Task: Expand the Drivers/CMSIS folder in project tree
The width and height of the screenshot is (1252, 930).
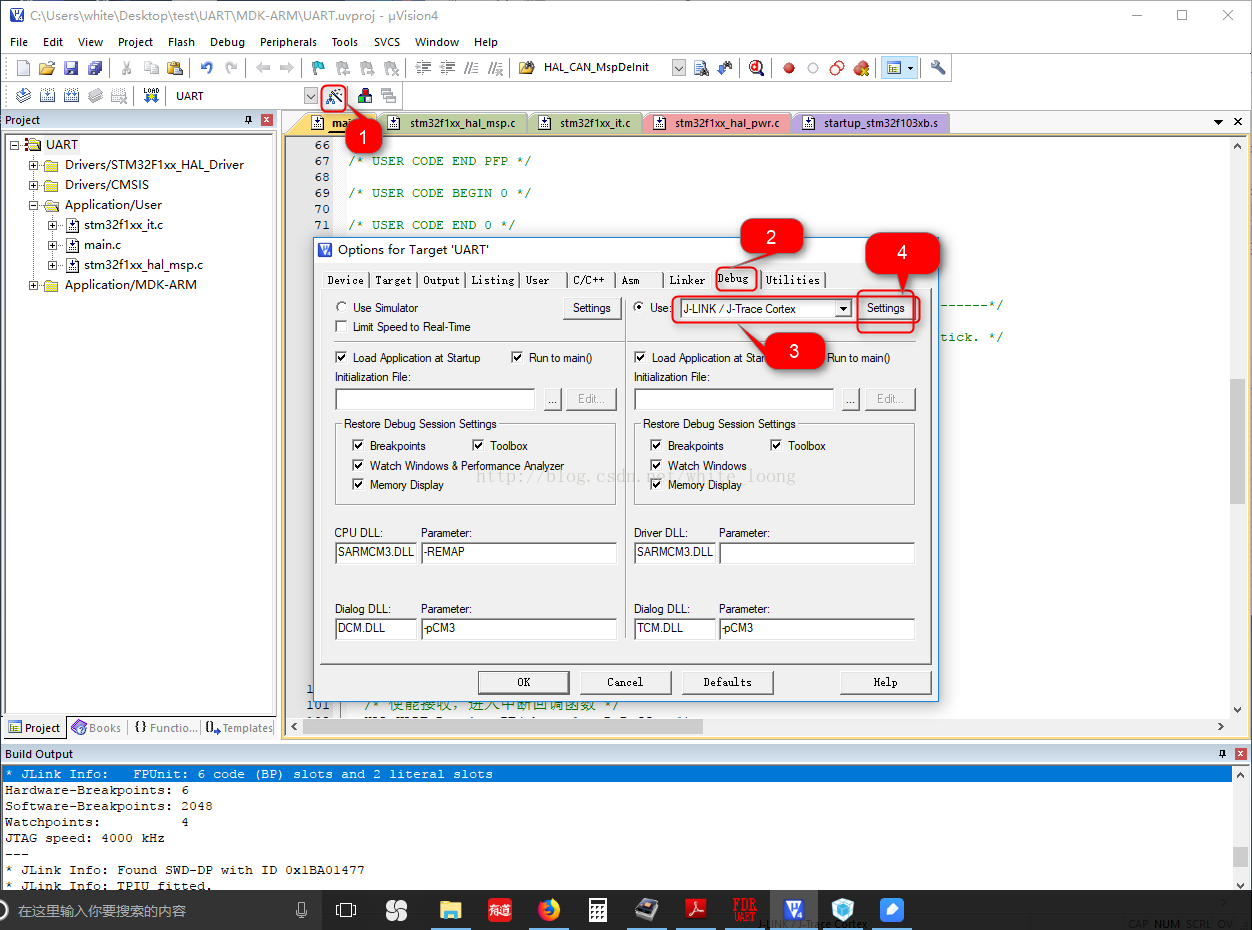Action: point(34,185)
